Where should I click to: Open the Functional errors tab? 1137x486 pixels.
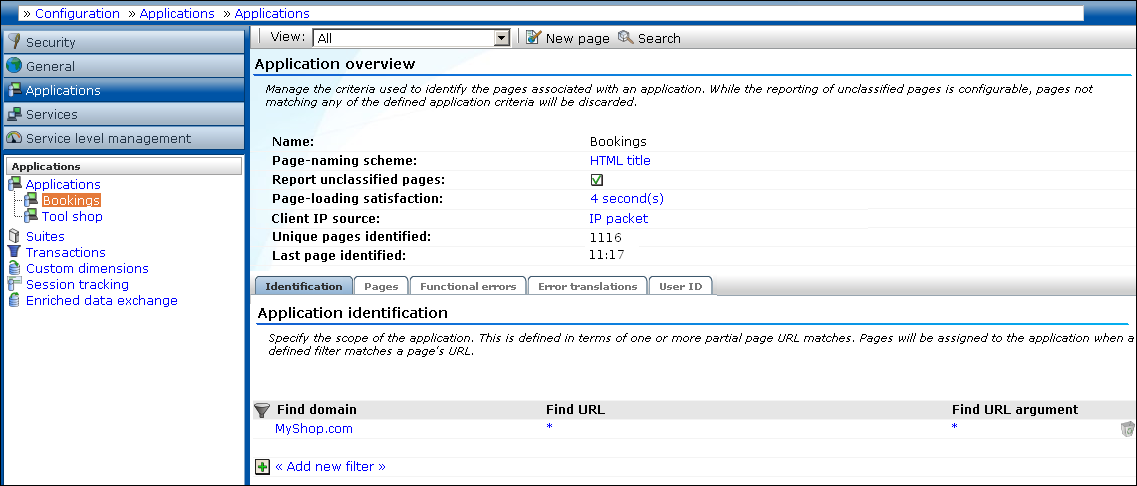(468, 287)
